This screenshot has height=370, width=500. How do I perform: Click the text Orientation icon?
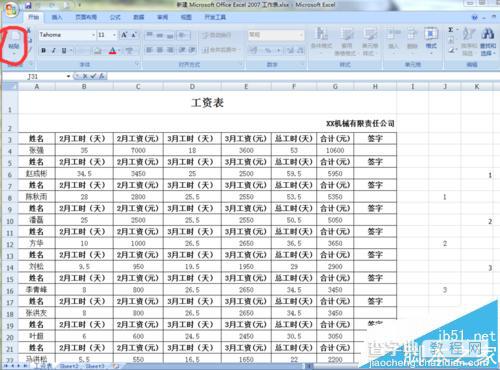pos(183,35)
